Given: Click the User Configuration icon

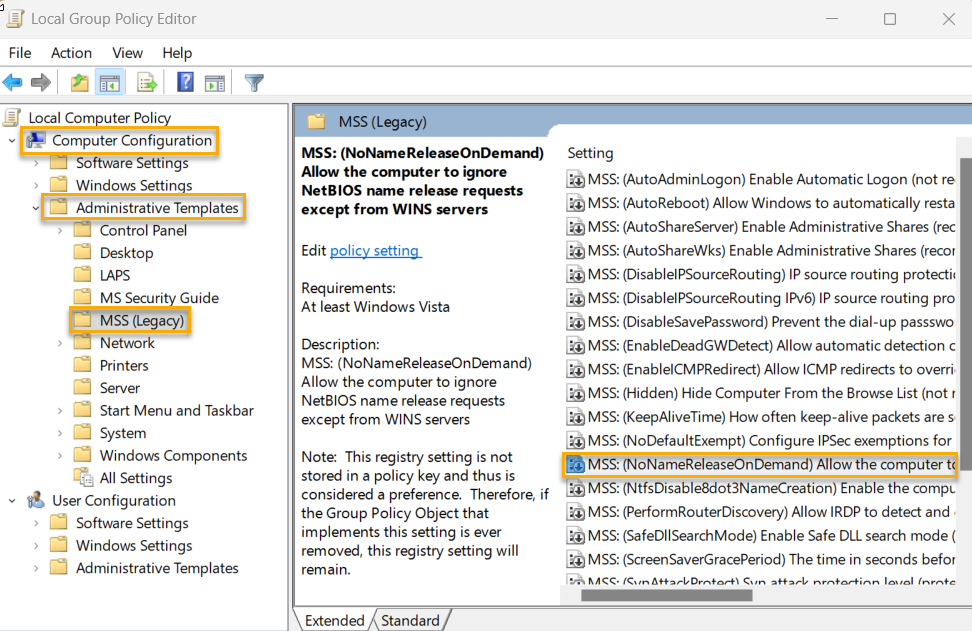Looking at the screenshot, I should click(38, 499).
